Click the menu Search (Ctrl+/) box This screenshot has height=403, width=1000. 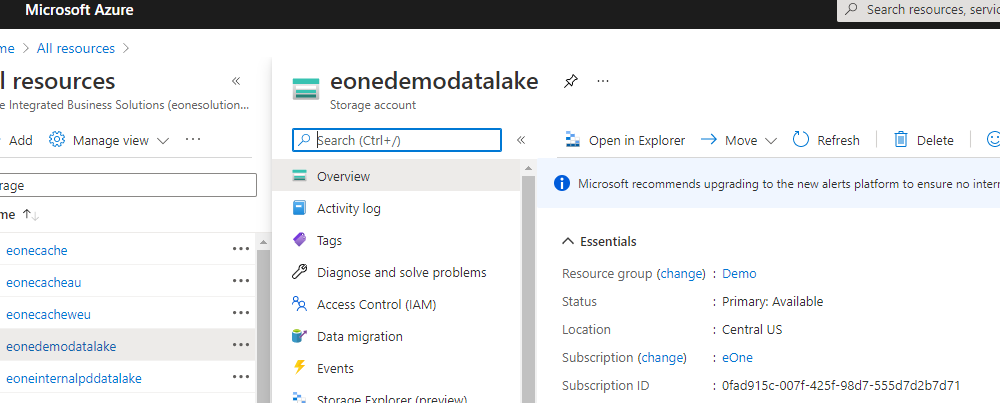point(397,140)
